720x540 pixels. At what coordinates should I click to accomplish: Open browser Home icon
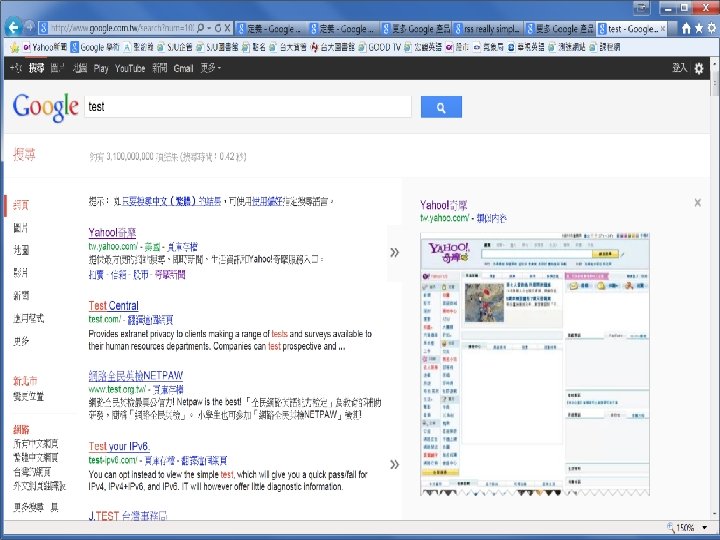pos(686,28)
